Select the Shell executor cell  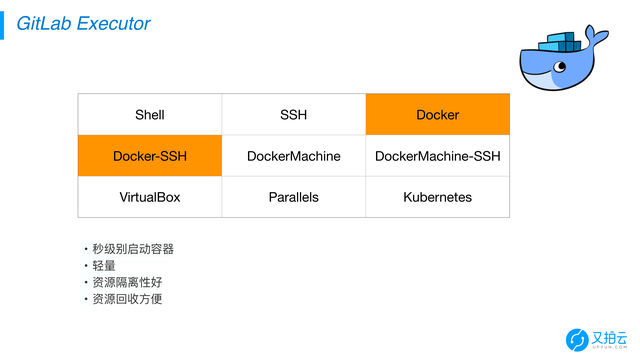pyautogui.click(x=150, y=115)
